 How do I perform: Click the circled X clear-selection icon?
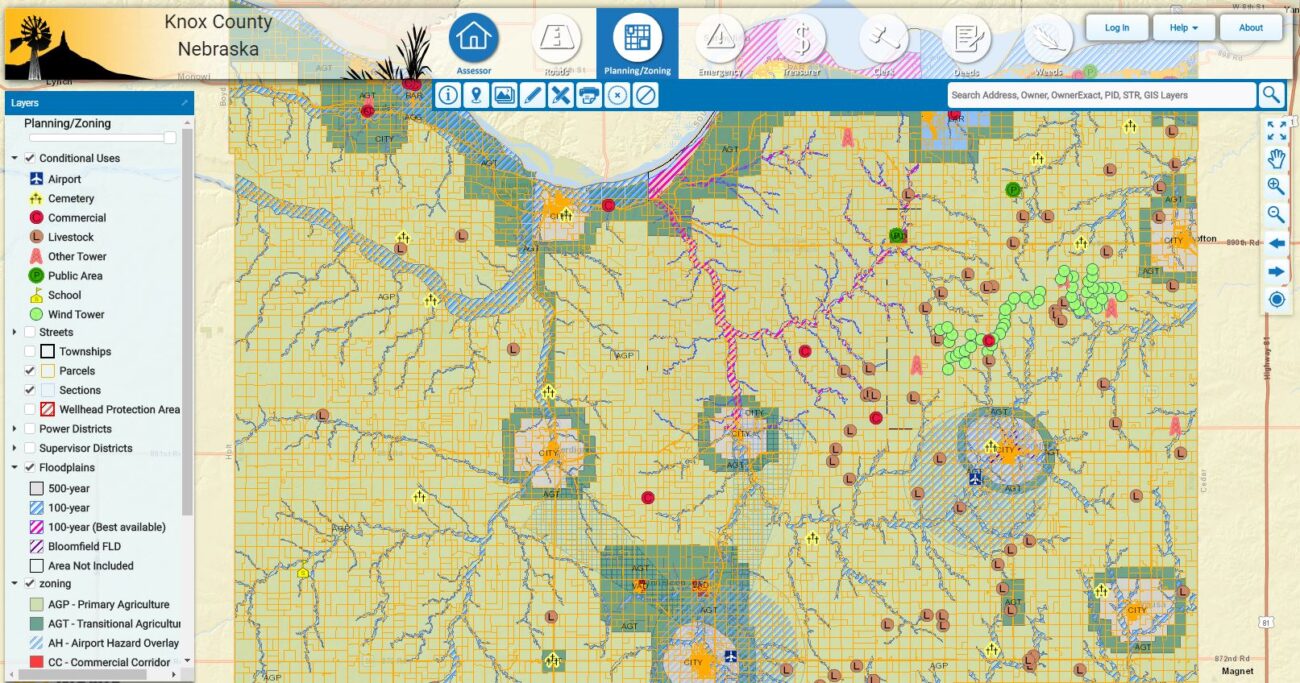click(617, 96)
